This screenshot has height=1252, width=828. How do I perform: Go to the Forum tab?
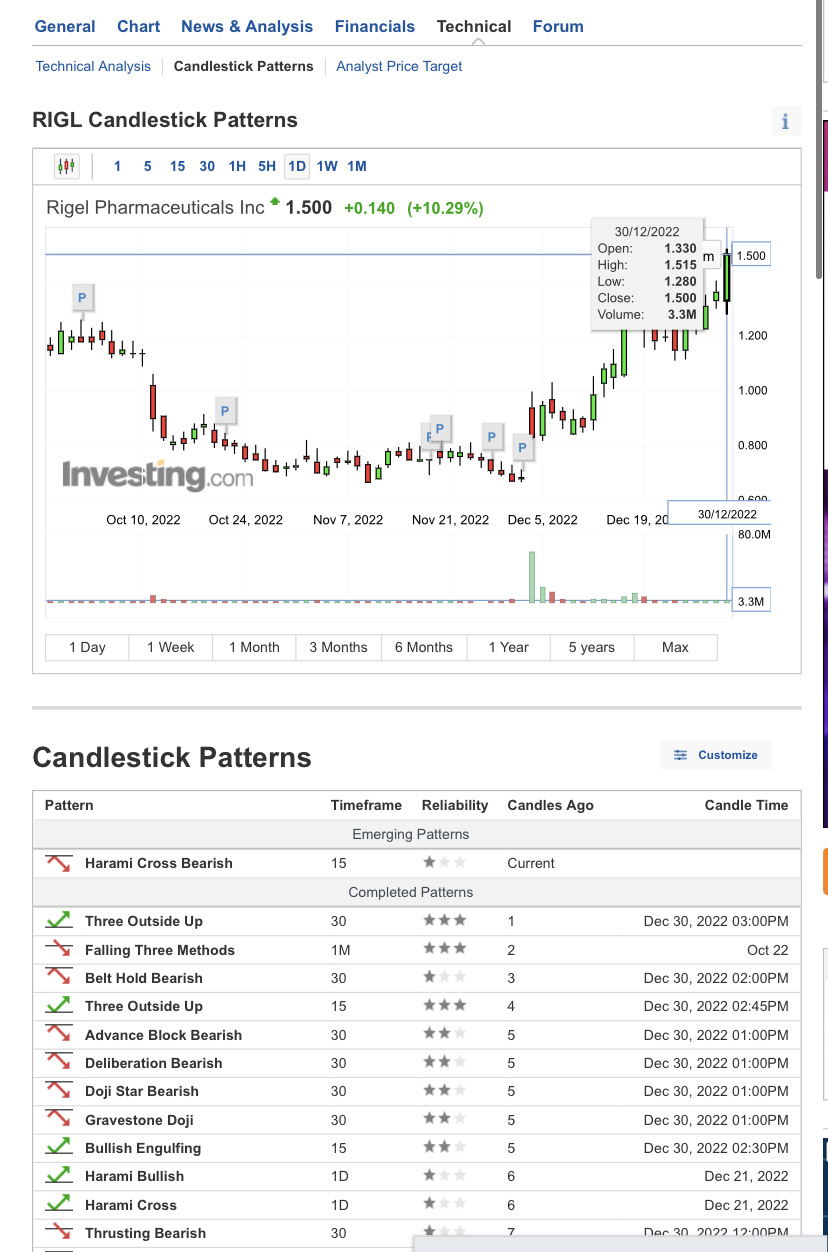tap(558, 27)
